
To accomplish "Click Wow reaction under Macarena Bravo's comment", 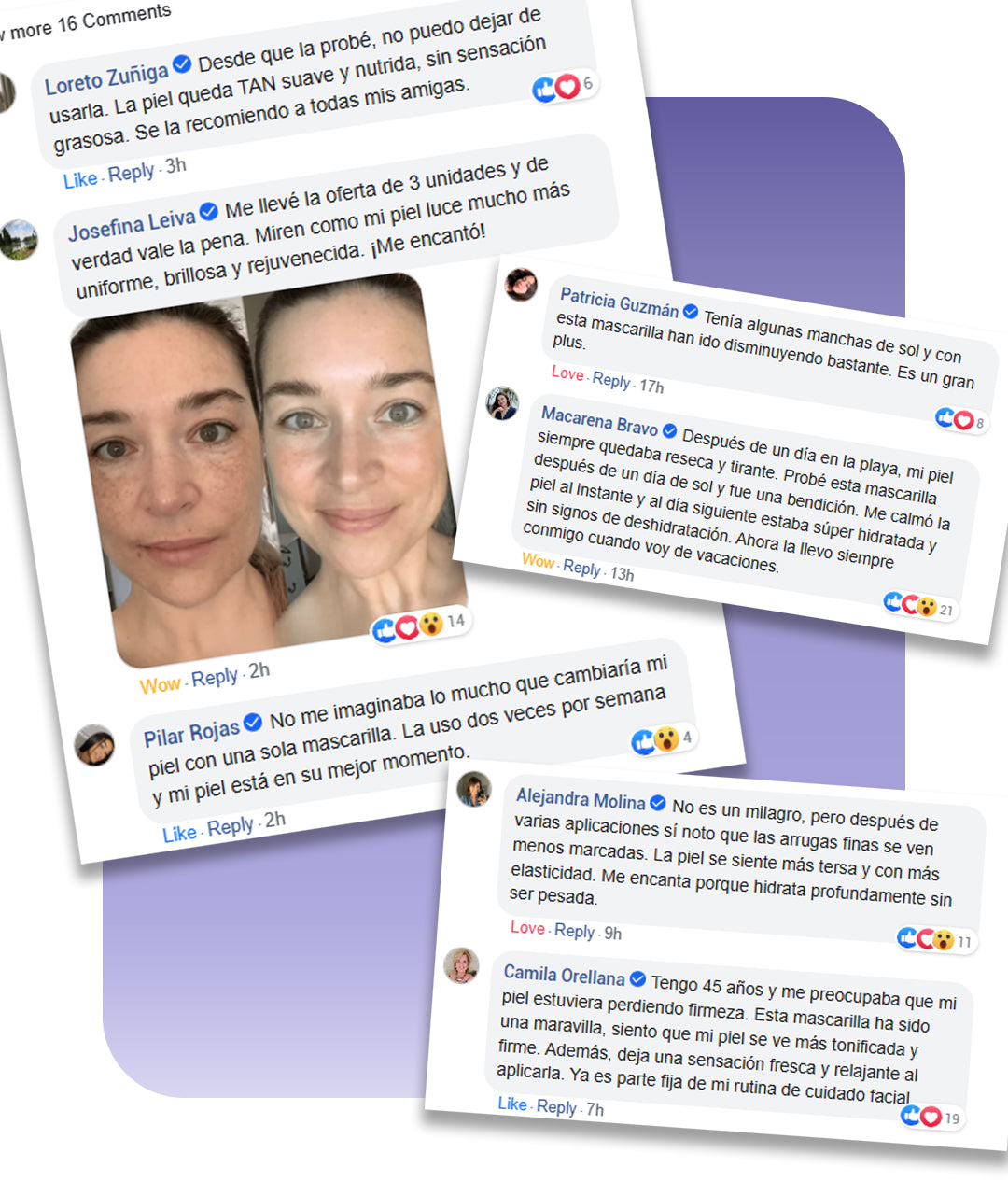I will pyautogui.click(x=539, y=561).
